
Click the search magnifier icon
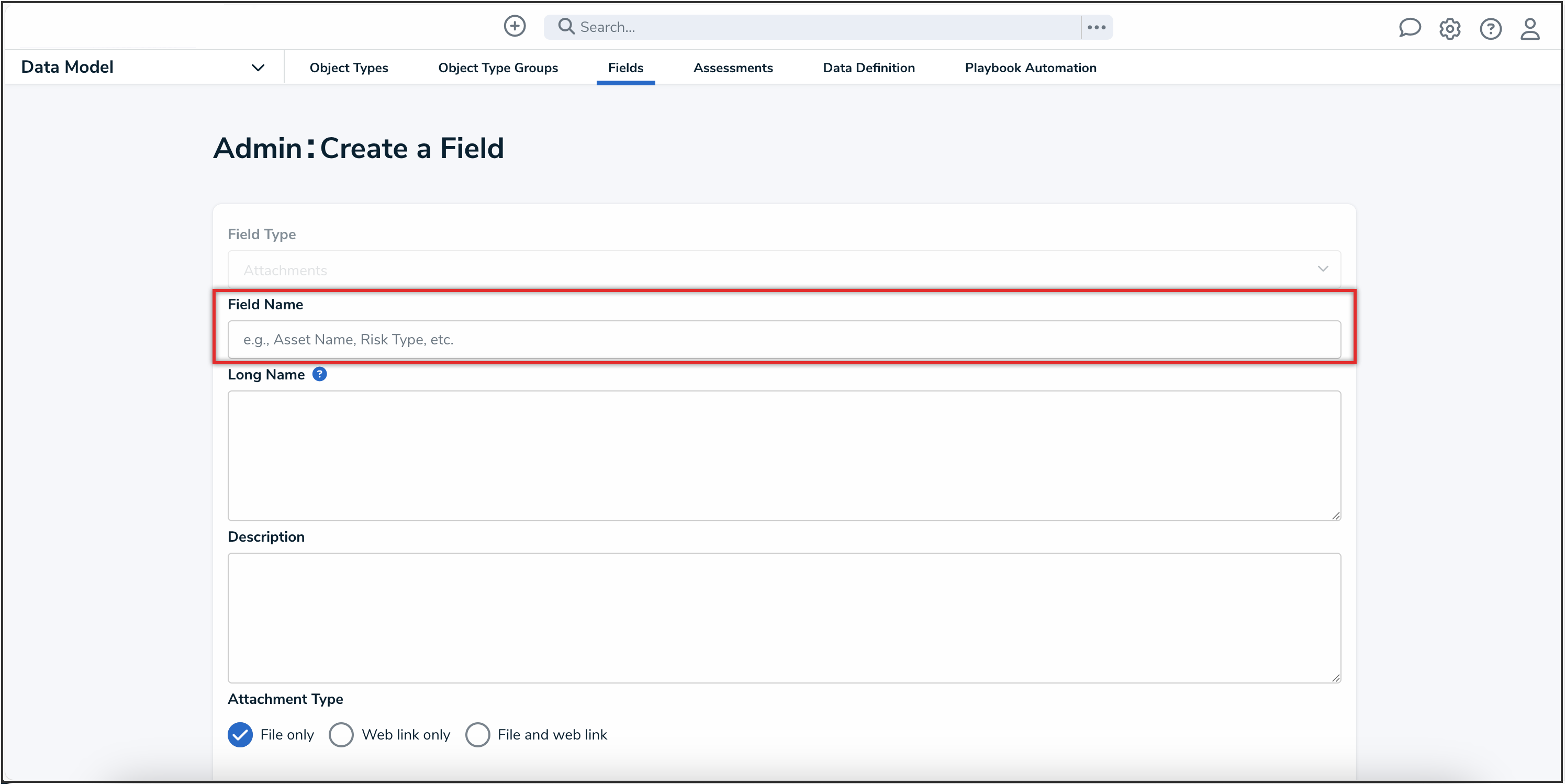click(x=566, y=27)
